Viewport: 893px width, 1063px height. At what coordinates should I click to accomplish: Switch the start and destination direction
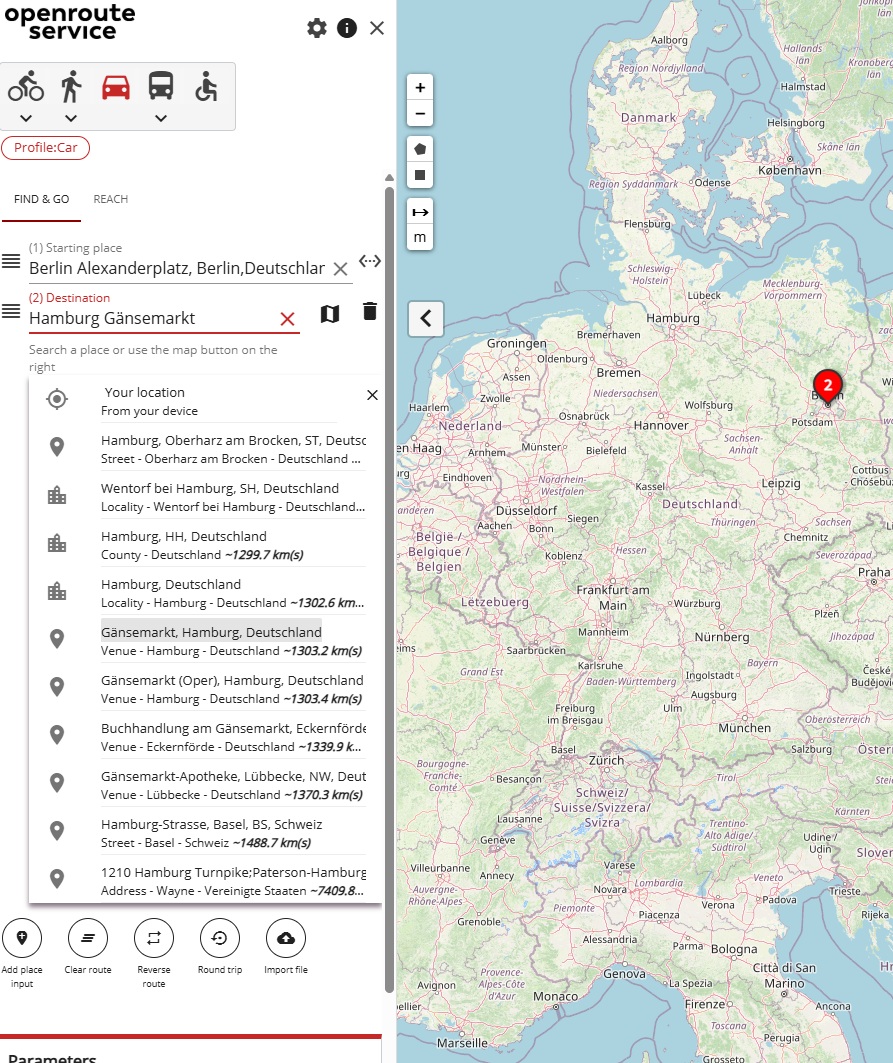[x=370, y=261]
